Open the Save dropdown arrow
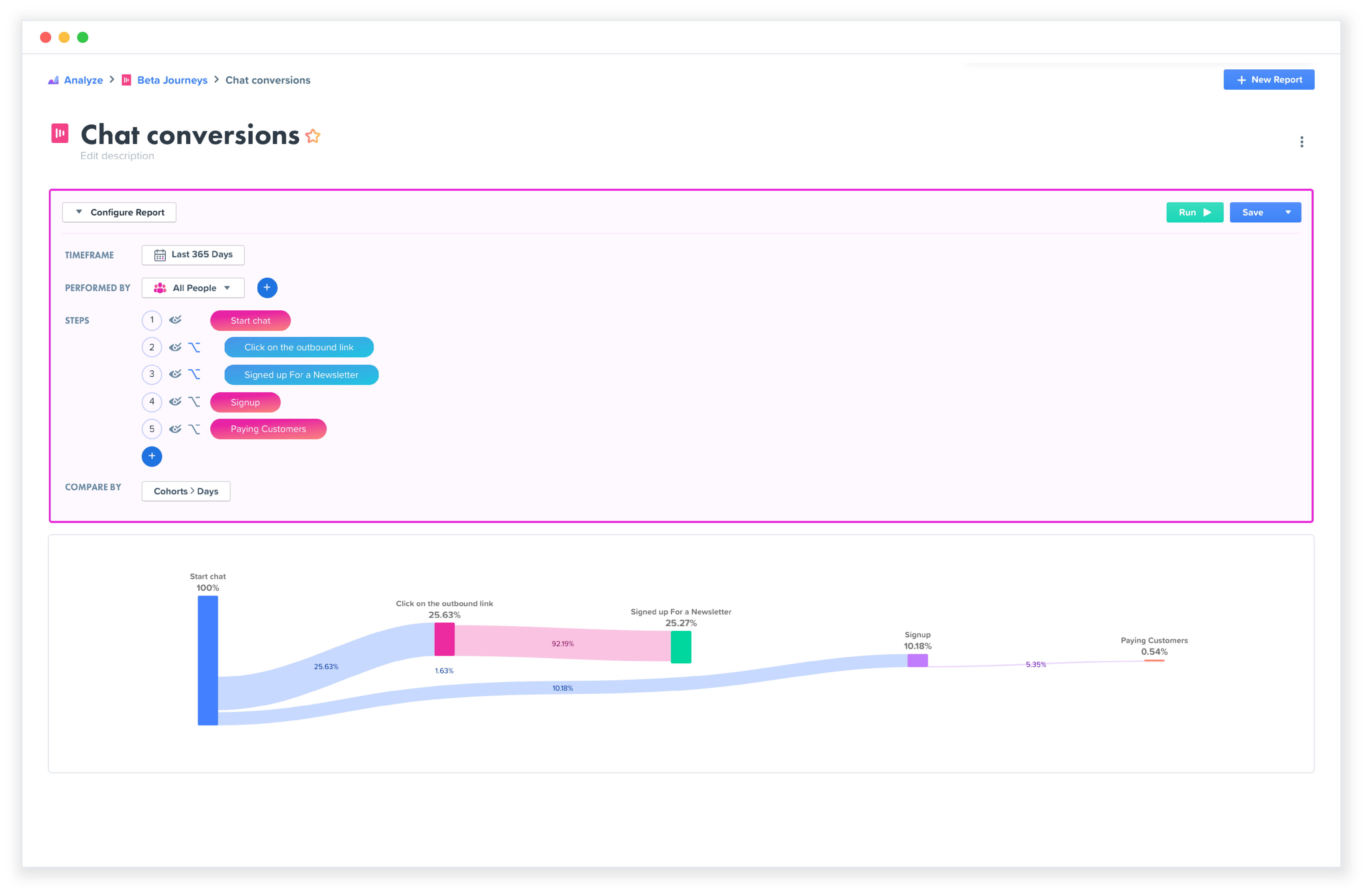 pos(1288,213)
